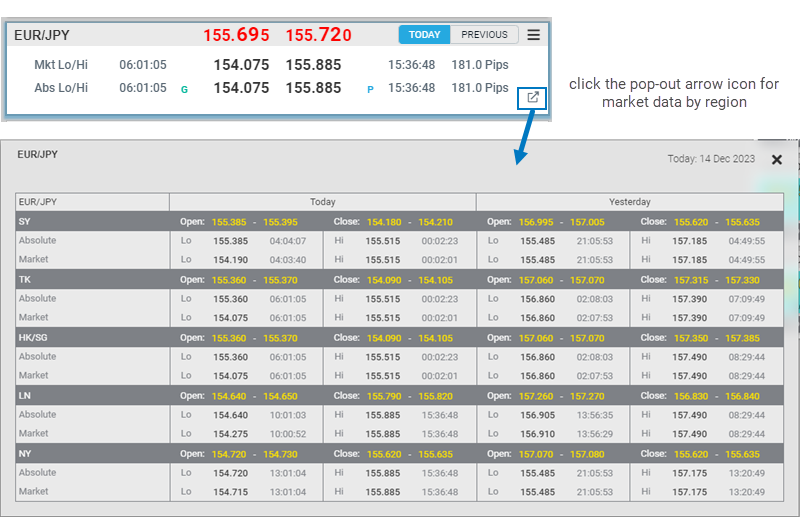
Task: Click the green G indicator
Action: (184, 89)
